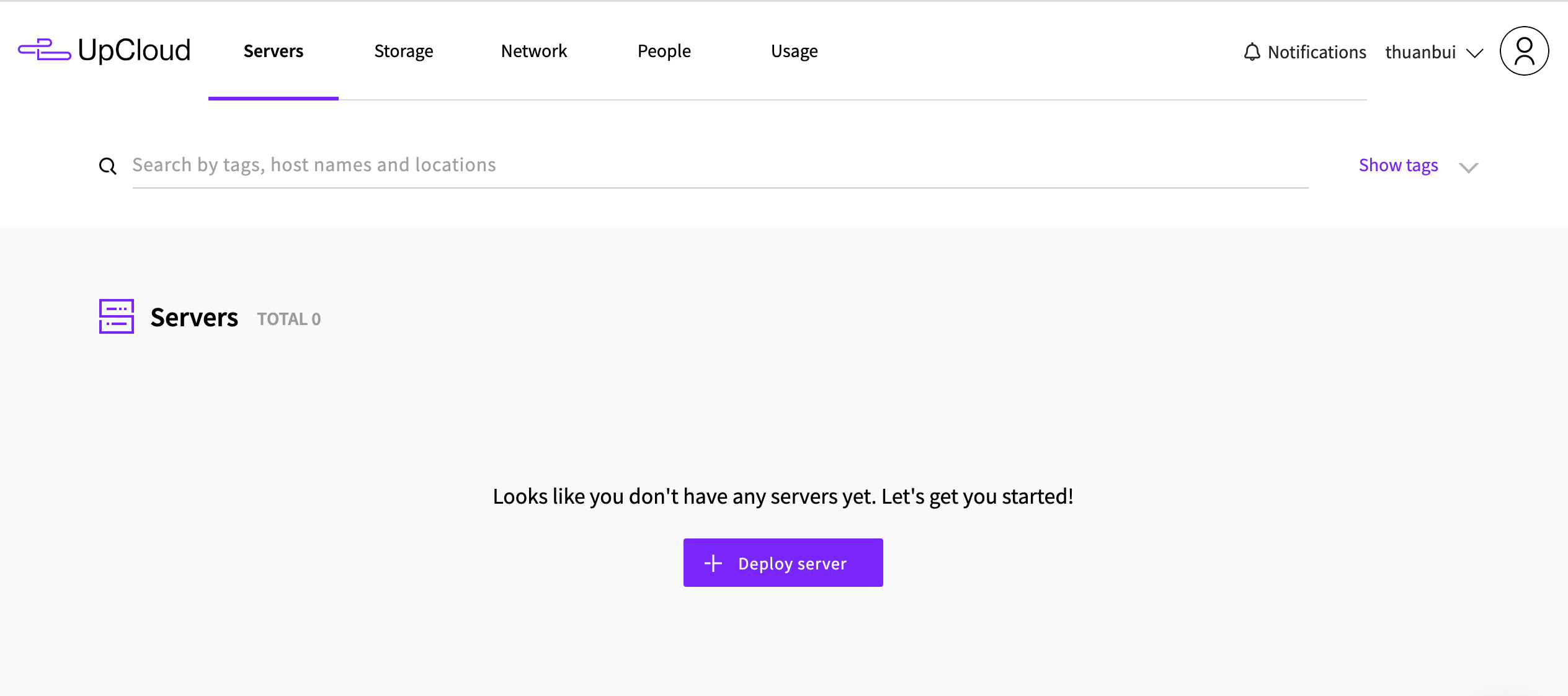
Task: Click the search magnifier icon
Action: coord(108,166)
